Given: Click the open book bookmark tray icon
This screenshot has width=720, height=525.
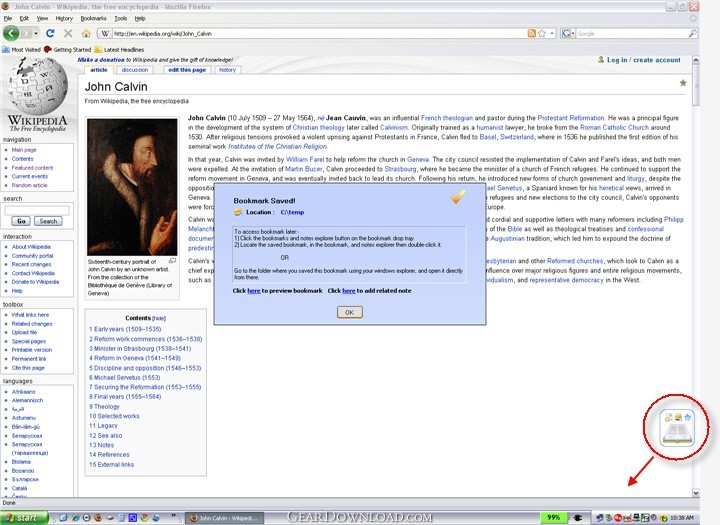Looking at the screenshot, I should coord(678,434).
